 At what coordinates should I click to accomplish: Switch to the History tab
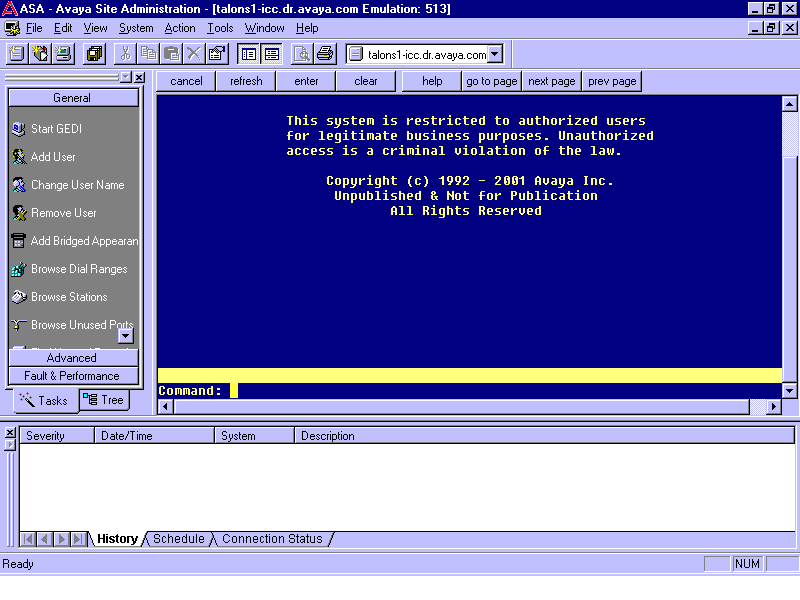point(117,539)
